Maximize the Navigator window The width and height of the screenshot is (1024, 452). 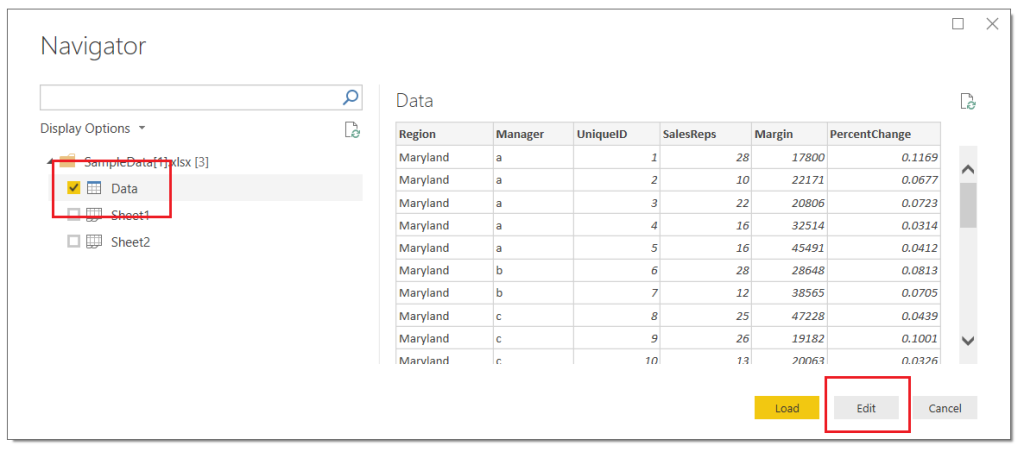(958, 24)
